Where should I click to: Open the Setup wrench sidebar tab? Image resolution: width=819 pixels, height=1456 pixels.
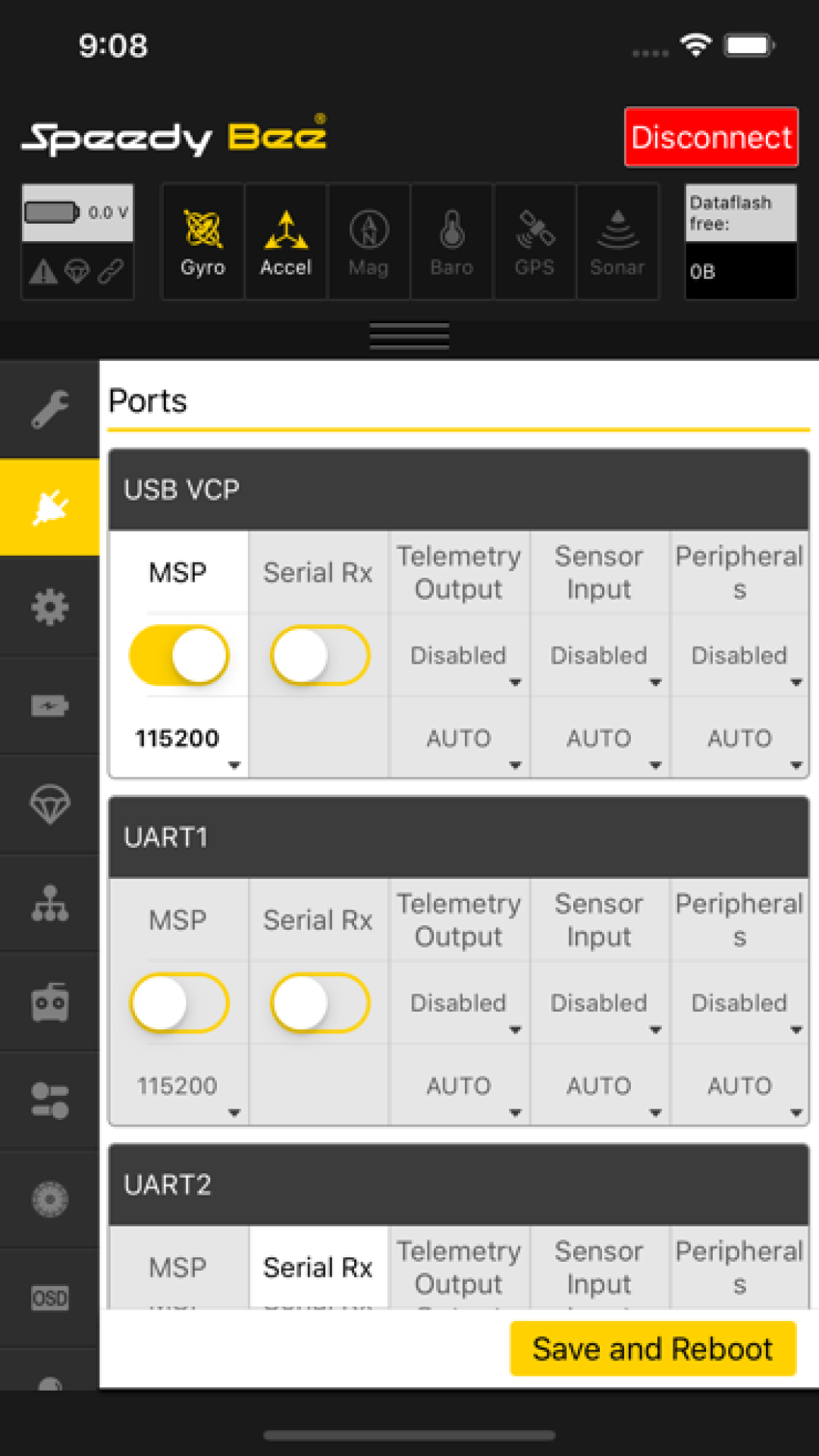50,409
